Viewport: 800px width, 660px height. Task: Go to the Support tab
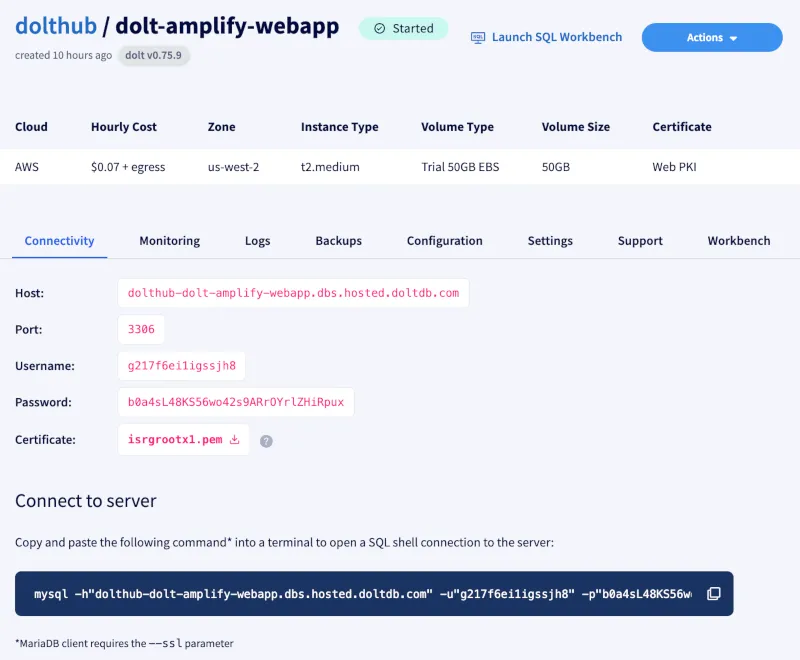point(639,240)
